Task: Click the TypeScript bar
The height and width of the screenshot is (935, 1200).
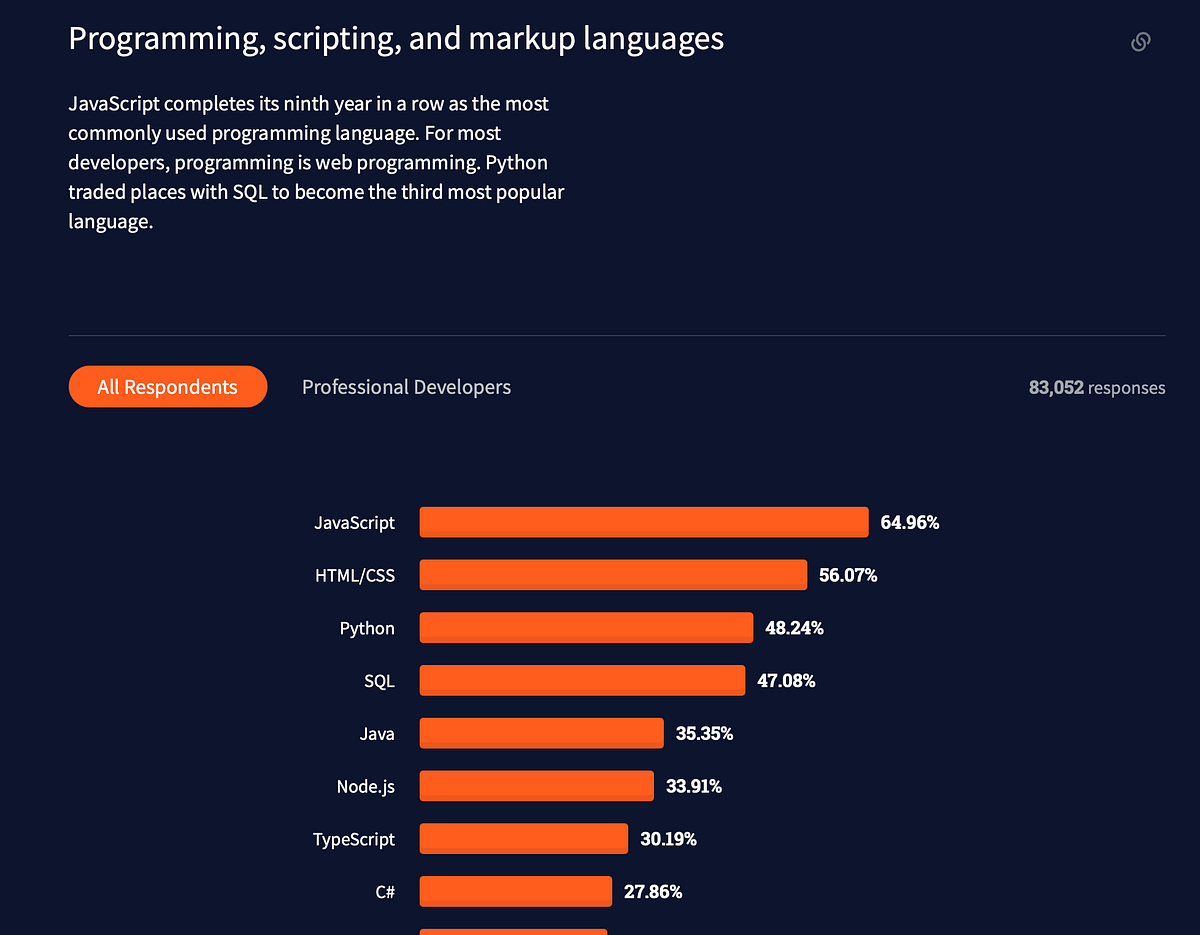Action: tap(523, 838)
